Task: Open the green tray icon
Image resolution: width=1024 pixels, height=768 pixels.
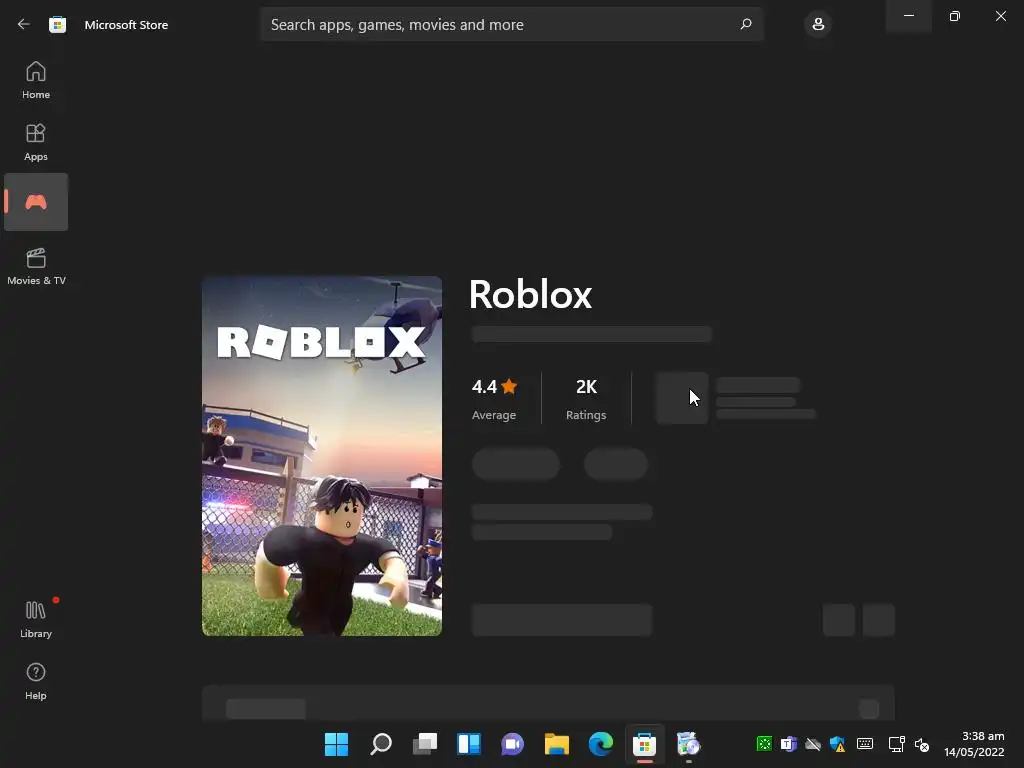Action: 764,744
